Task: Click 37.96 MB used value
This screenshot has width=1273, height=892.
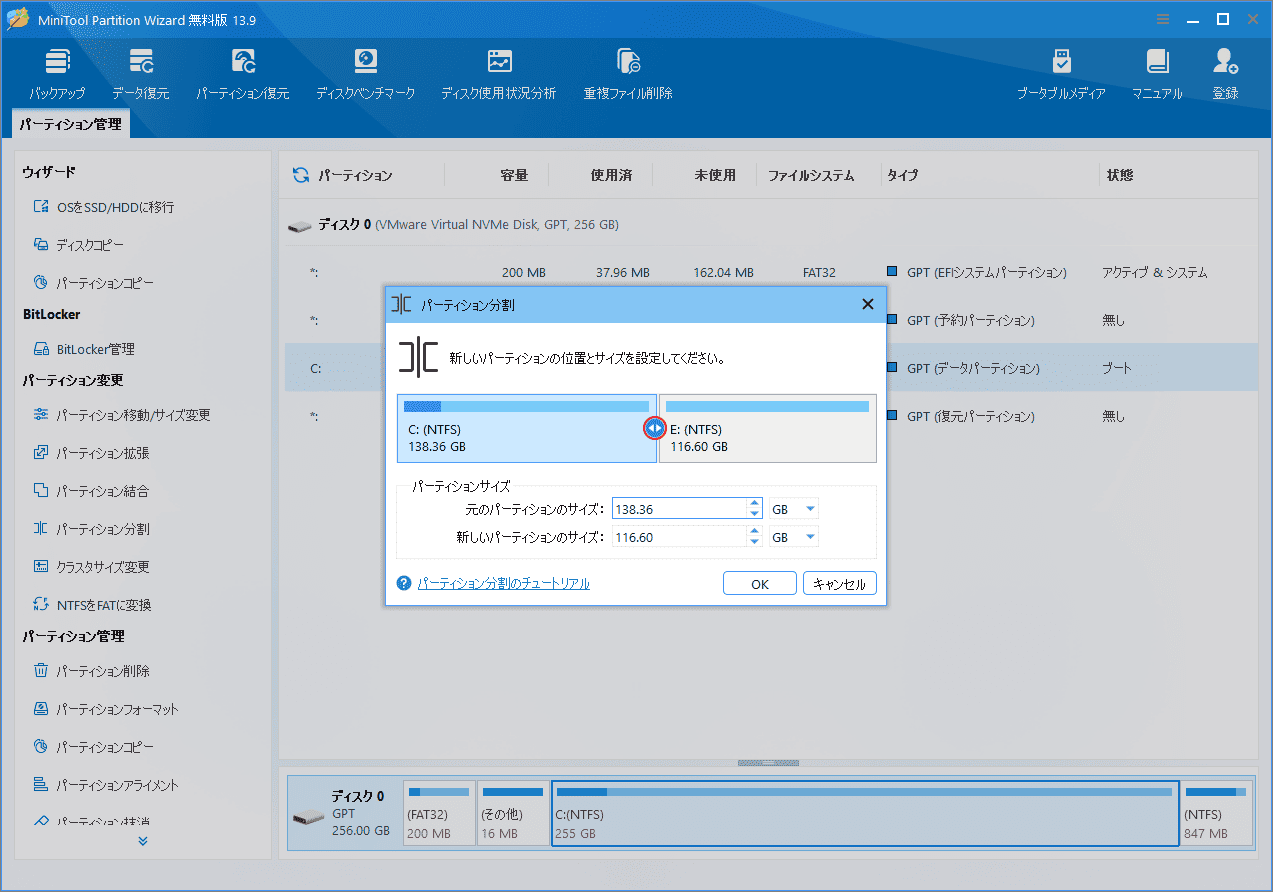Action: (x=622, y=272)
